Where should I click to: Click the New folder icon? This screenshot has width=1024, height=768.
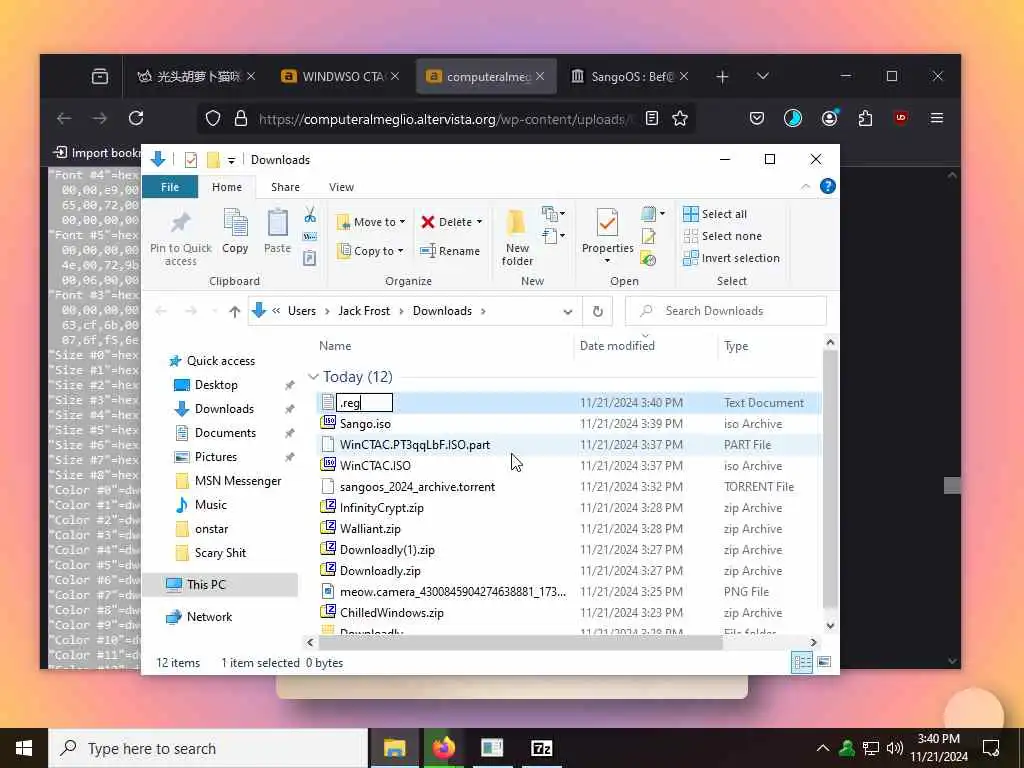517,223
